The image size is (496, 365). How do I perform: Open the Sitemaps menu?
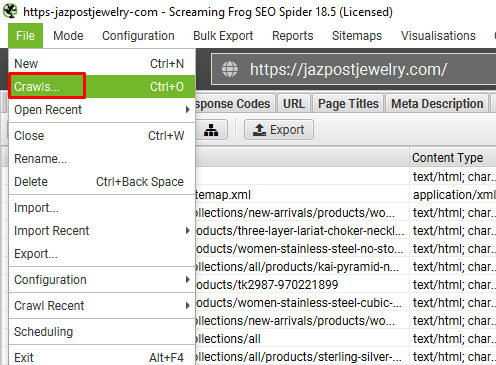(357, 36)
